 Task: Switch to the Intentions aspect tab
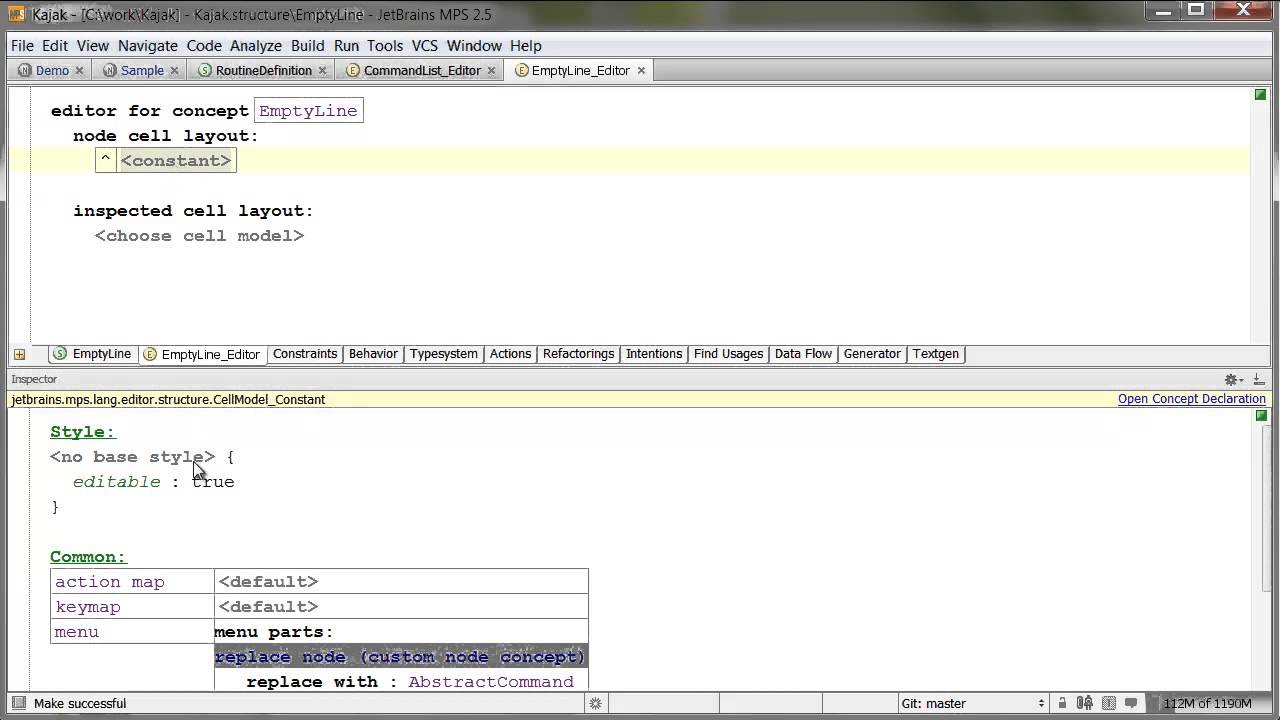click(x=654, y=354)
